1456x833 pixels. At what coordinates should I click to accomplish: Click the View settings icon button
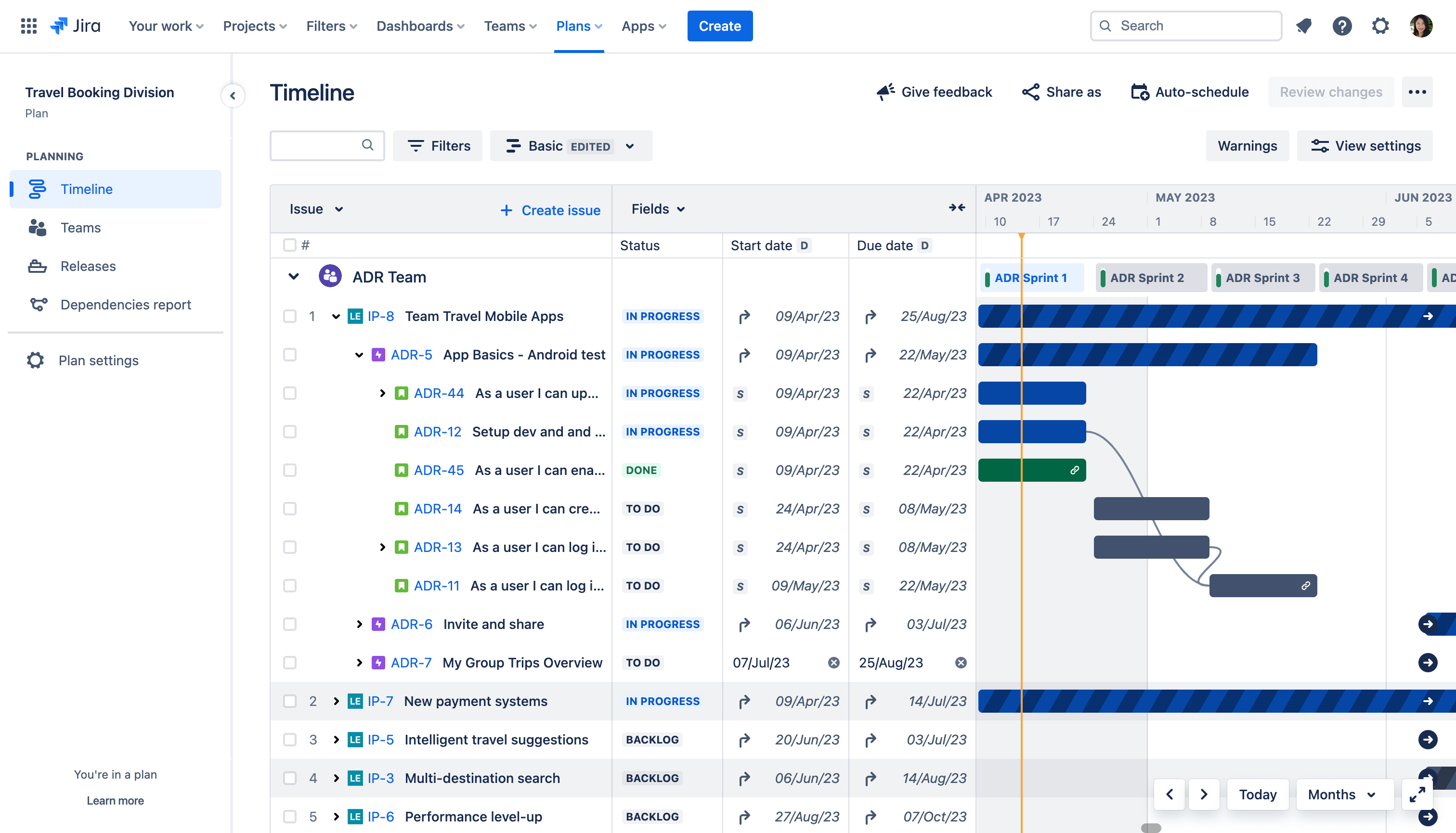click(1319, 146)
